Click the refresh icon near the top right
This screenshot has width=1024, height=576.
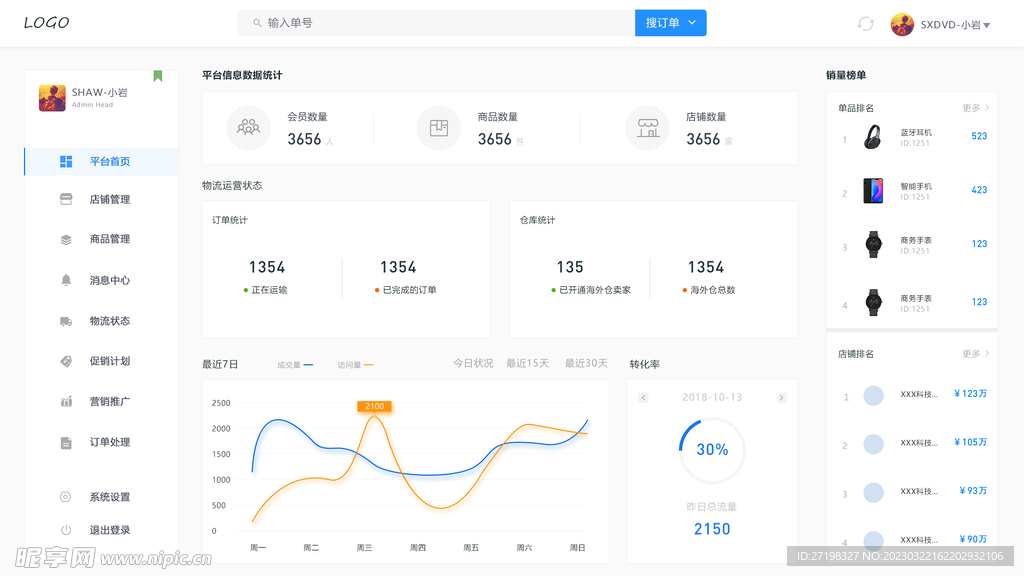[x=864, y=23]
